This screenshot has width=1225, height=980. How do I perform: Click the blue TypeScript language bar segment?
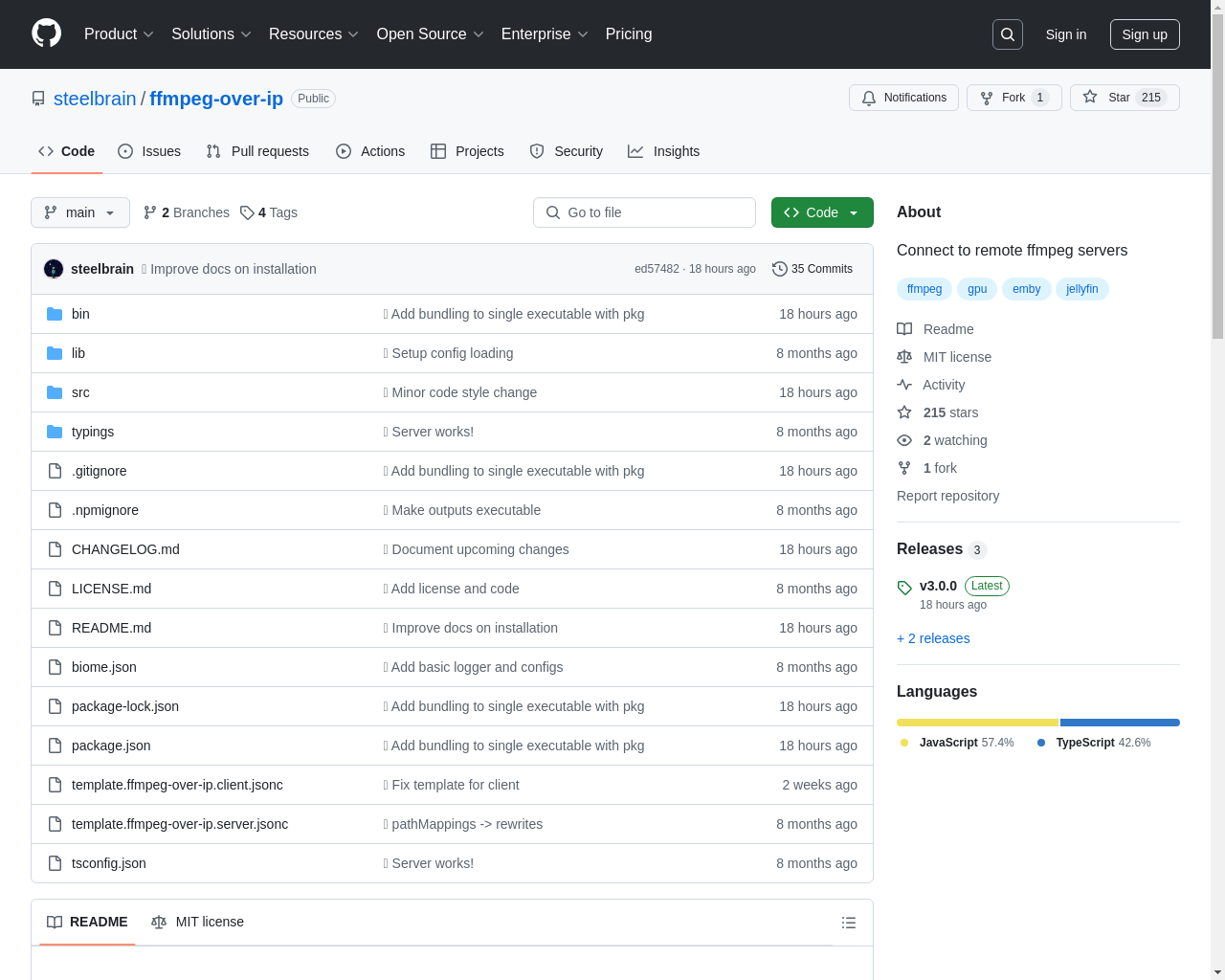point(1120,723)
